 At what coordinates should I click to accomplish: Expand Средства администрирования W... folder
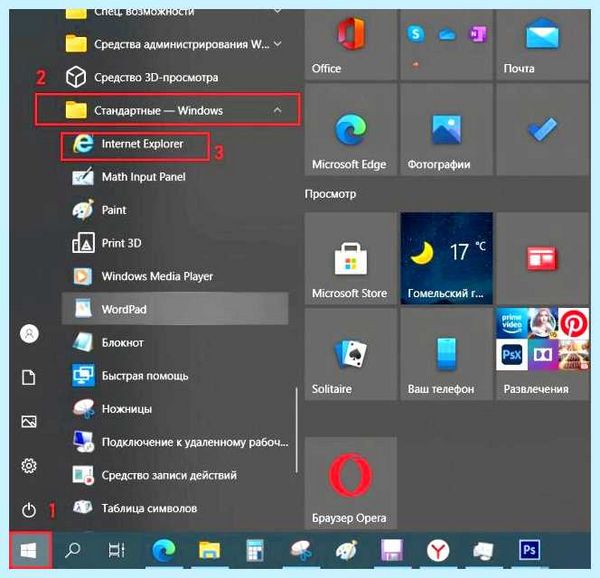point(175,44)
